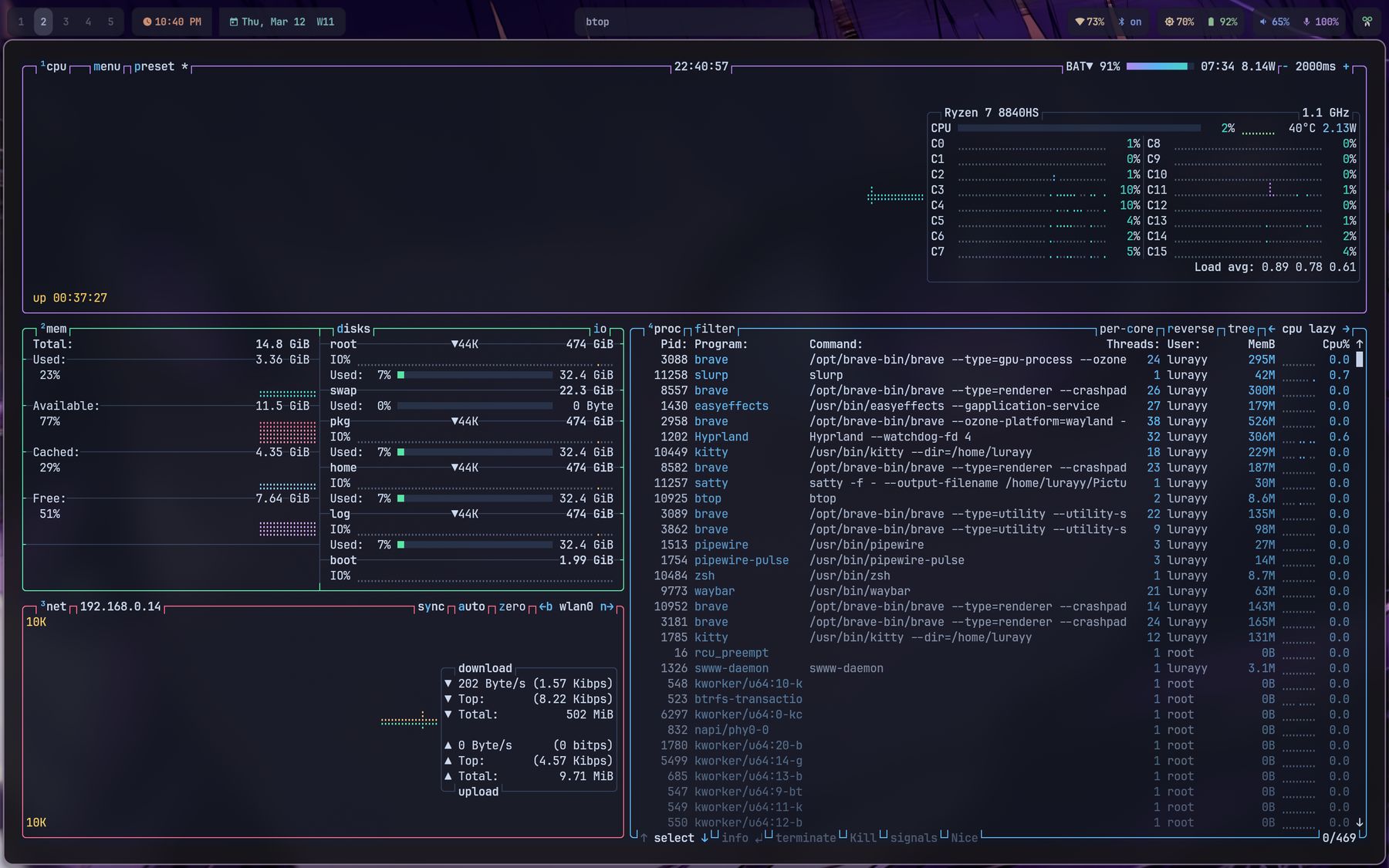
Task: Click the Bluetooth on status icon
Action: pos(1130,22)
